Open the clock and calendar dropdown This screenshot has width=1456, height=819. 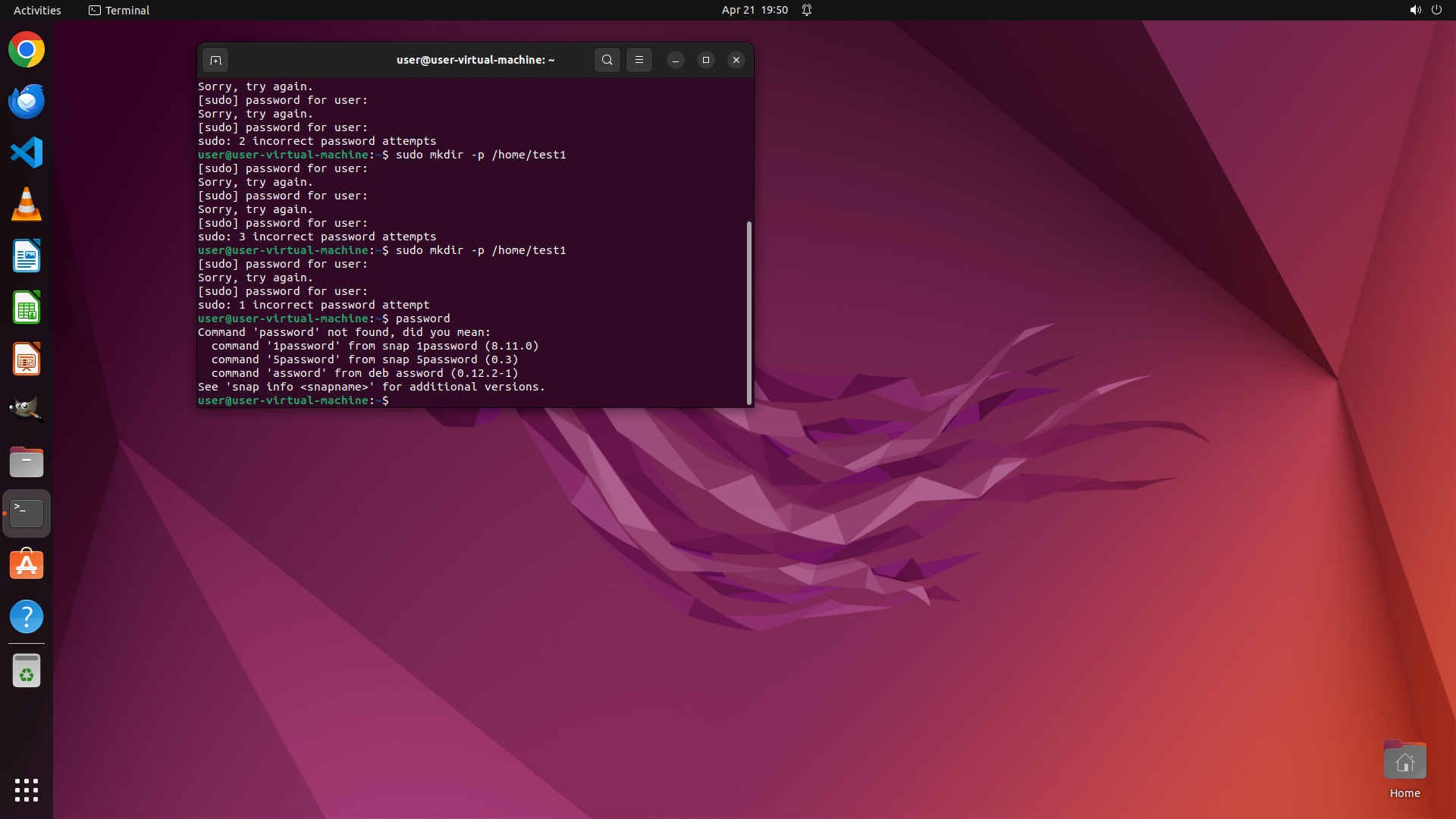[x=754, y=10]
